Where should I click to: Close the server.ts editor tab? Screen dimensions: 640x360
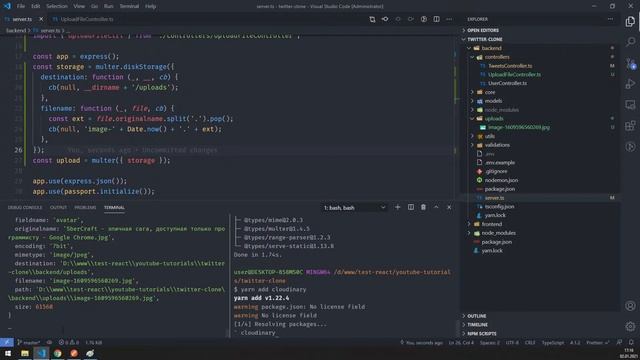click(41, 19)
